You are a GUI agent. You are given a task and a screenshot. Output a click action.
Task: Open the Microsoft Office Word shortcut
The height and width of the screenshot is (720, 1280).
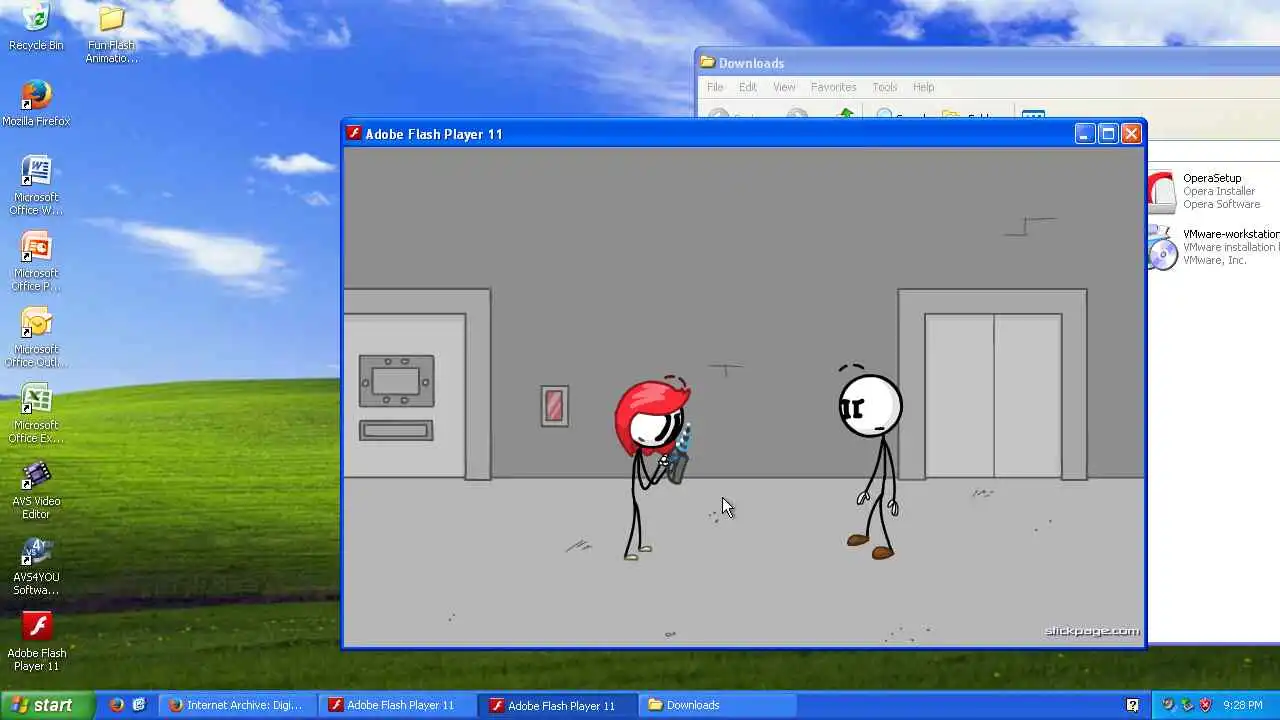[36, 186]
